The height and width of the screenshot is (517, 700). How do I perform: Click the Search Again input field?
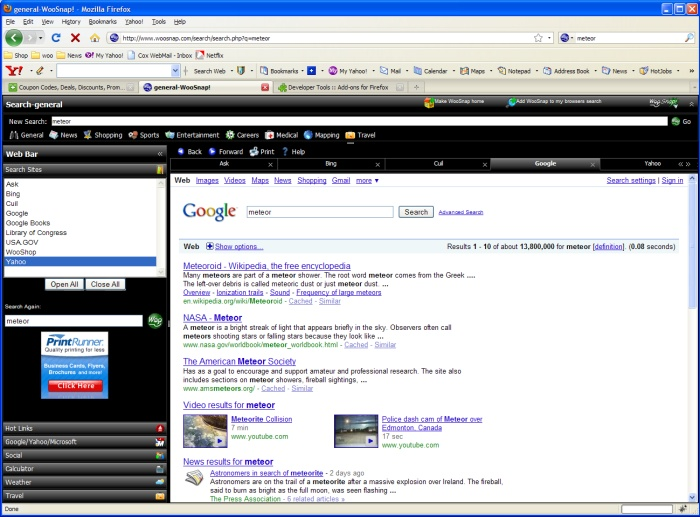74,321
